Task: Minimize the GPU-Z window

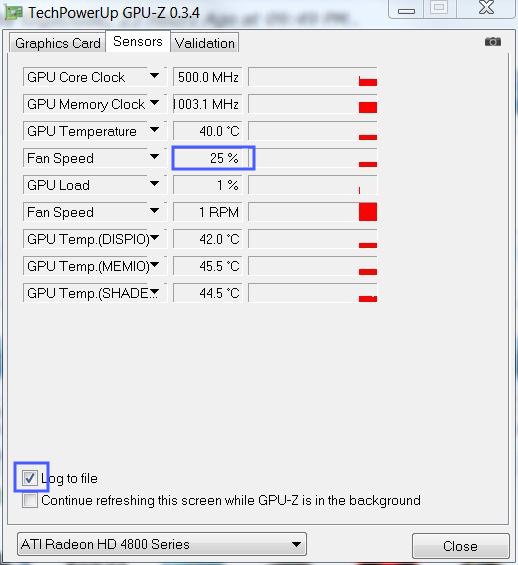Action: coord(406,9)
